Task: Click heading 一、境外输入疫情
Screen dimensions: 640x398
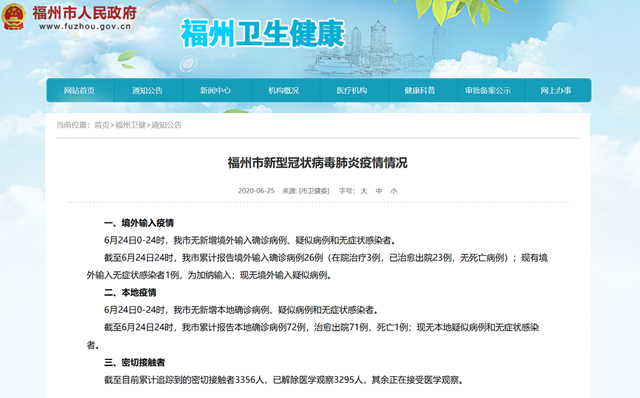Action: (x=139, y=223)
